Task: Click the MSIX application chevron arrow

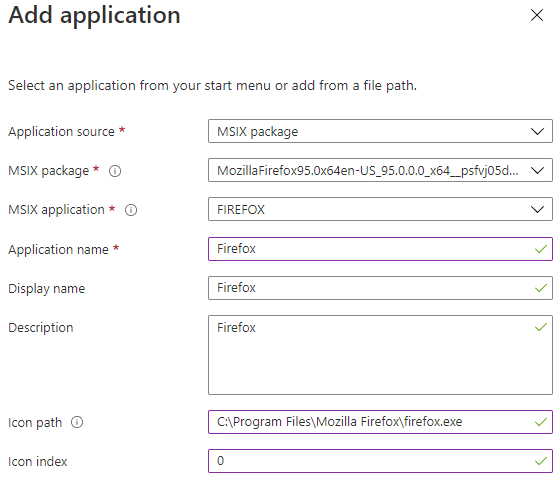Action: (537, 209)
